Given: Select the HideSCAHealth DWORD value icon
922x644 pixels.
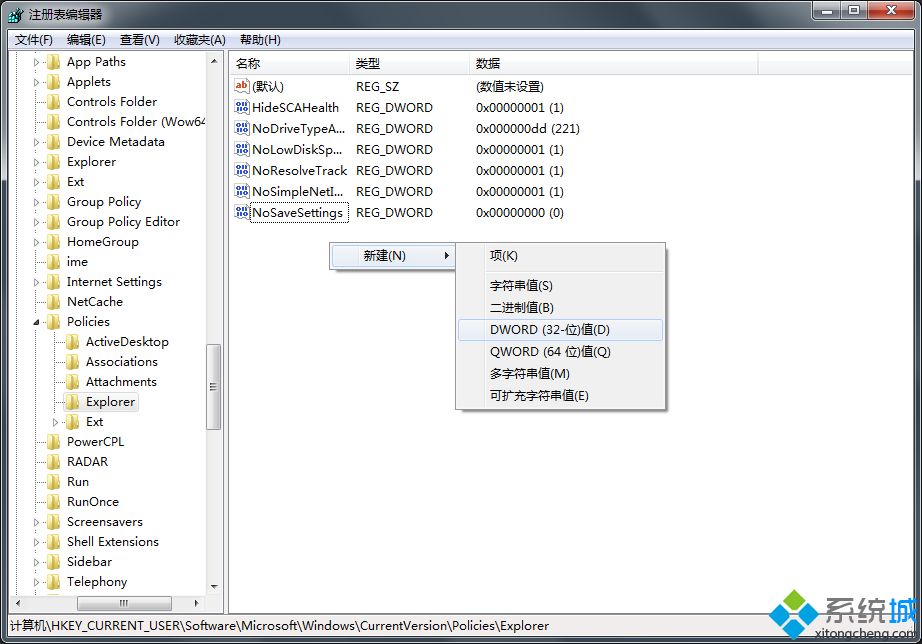Looking at the screenshot, I should click(242, 107).
